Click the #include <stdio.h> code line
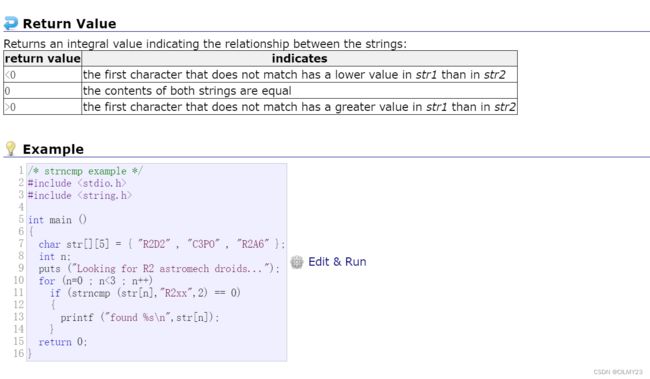 point(77,183)
